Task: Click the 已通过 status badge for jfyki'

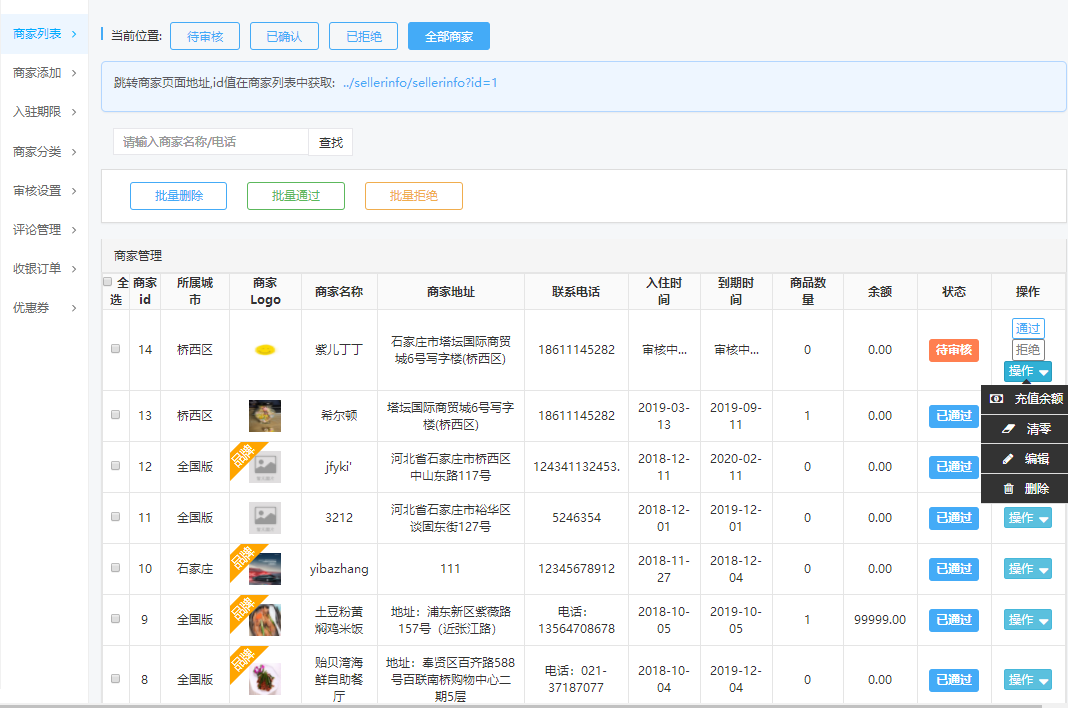Action: click(954, 467)
